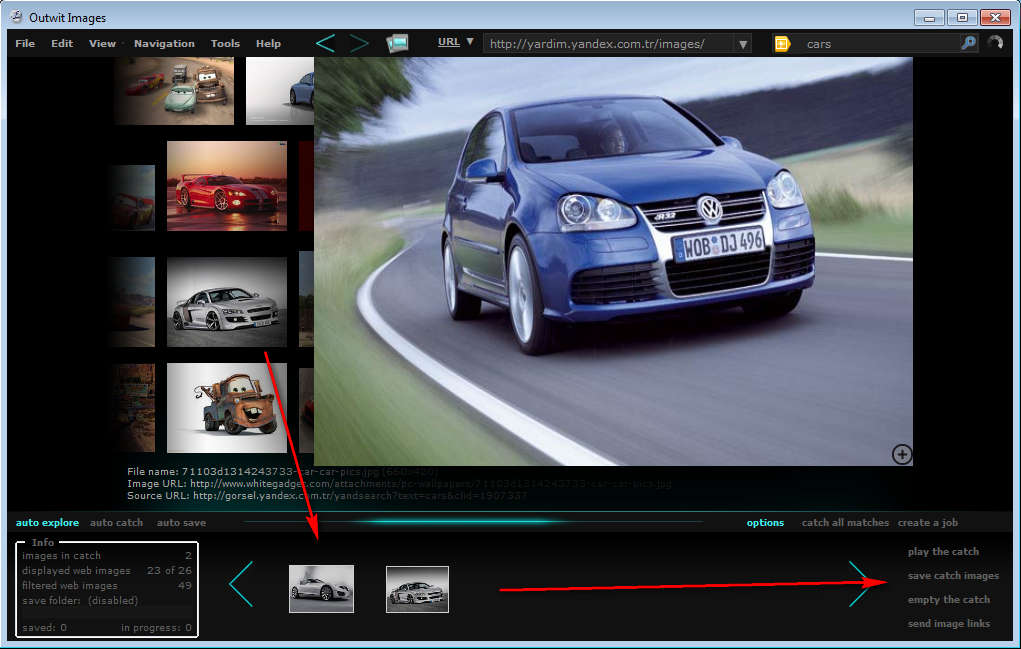Toggle auto explore mode
The width and height of the screenshot is (1021, 649).
[47, 522]
